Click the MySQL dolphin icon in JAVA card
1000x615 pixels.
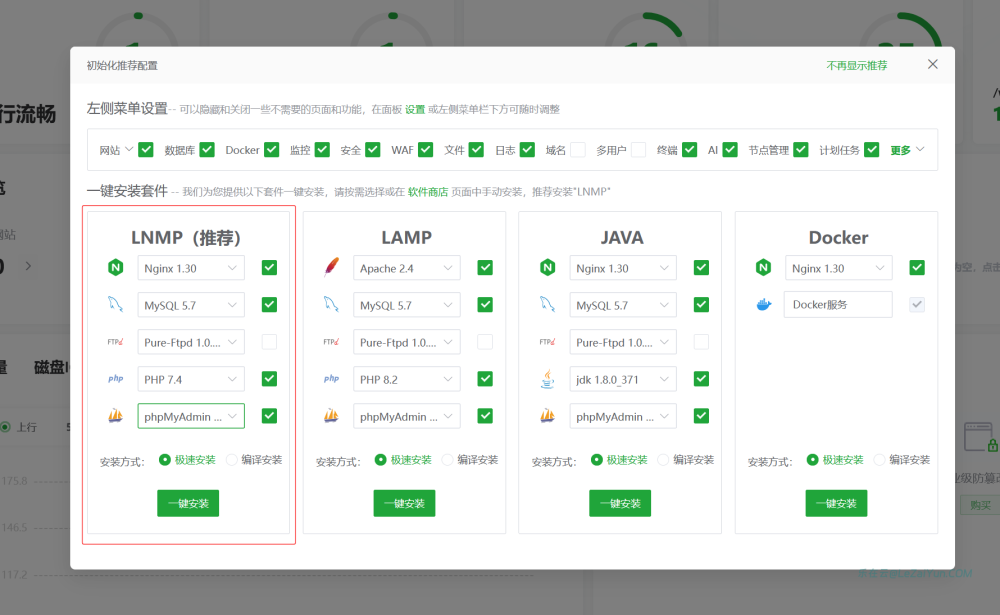[x=547, y=304]
